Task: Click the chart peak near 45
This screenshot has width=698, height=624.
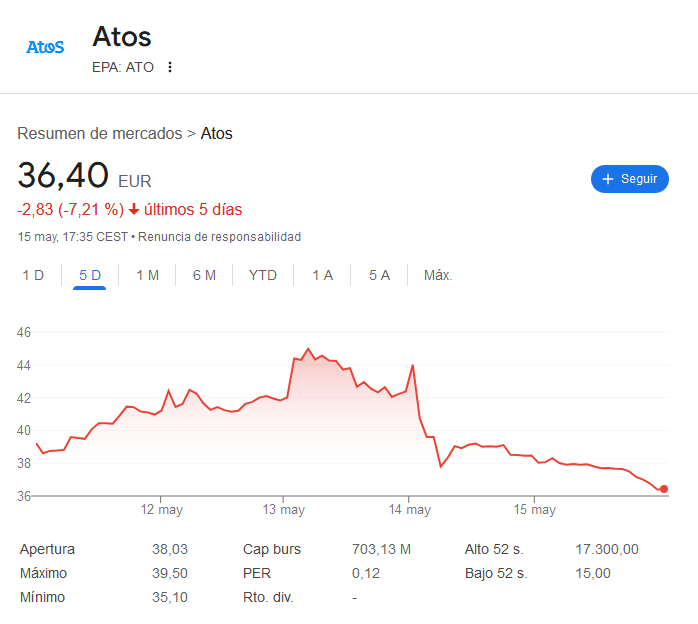Action: coord(307,349)
